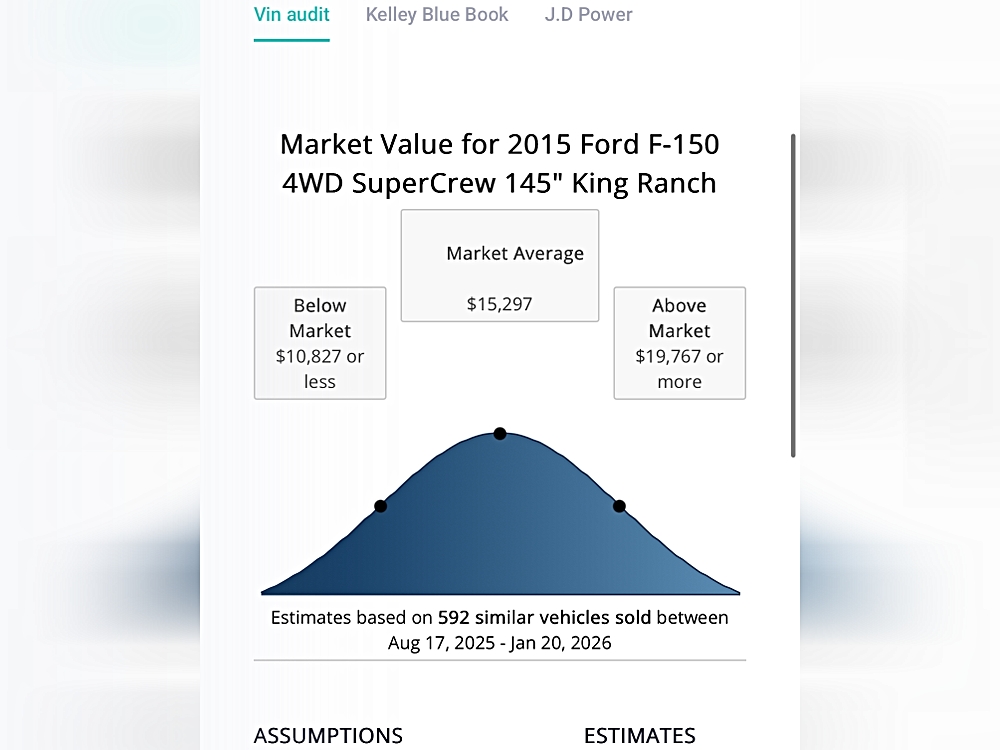Click the $10,827 or less price

click(x=320, y=369)
